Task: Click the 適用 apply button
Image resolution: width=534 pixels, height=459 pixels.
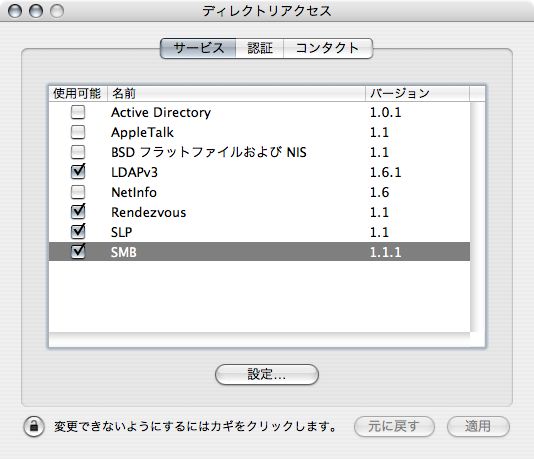Action: pyautogui.click(x=478, y=426)
